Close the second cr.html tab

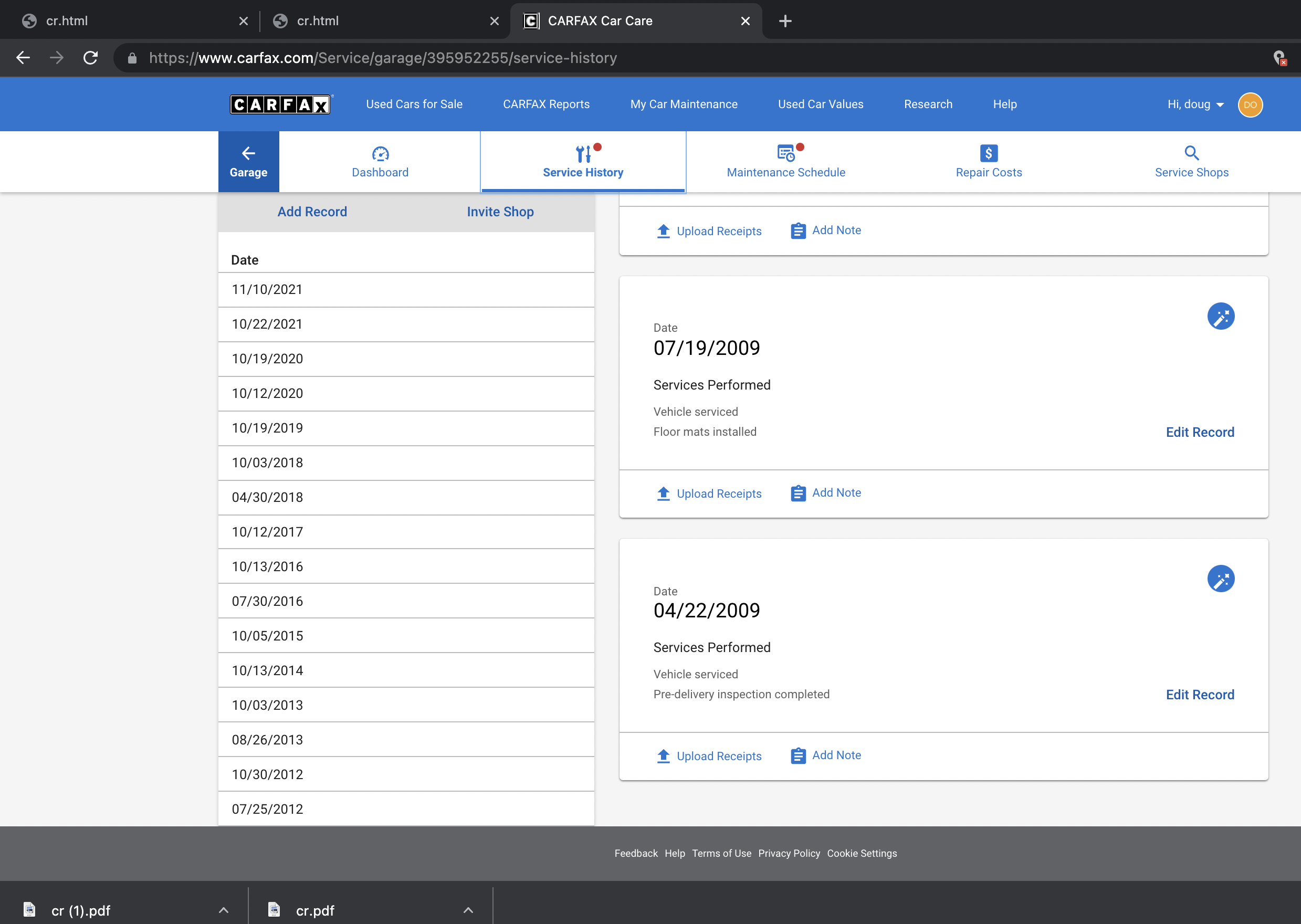pos(495,21)
